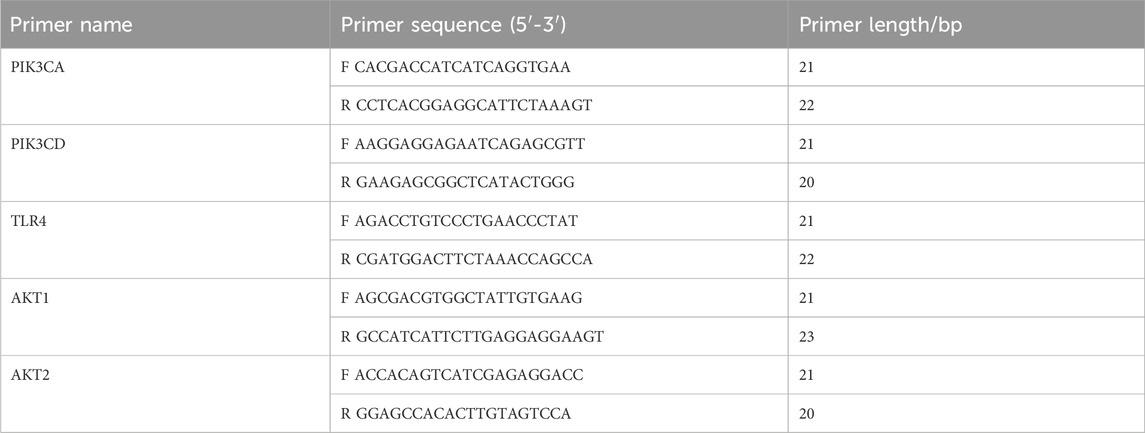
Task: Select the PIK3CA primer name cell
Action: [165, 86]
